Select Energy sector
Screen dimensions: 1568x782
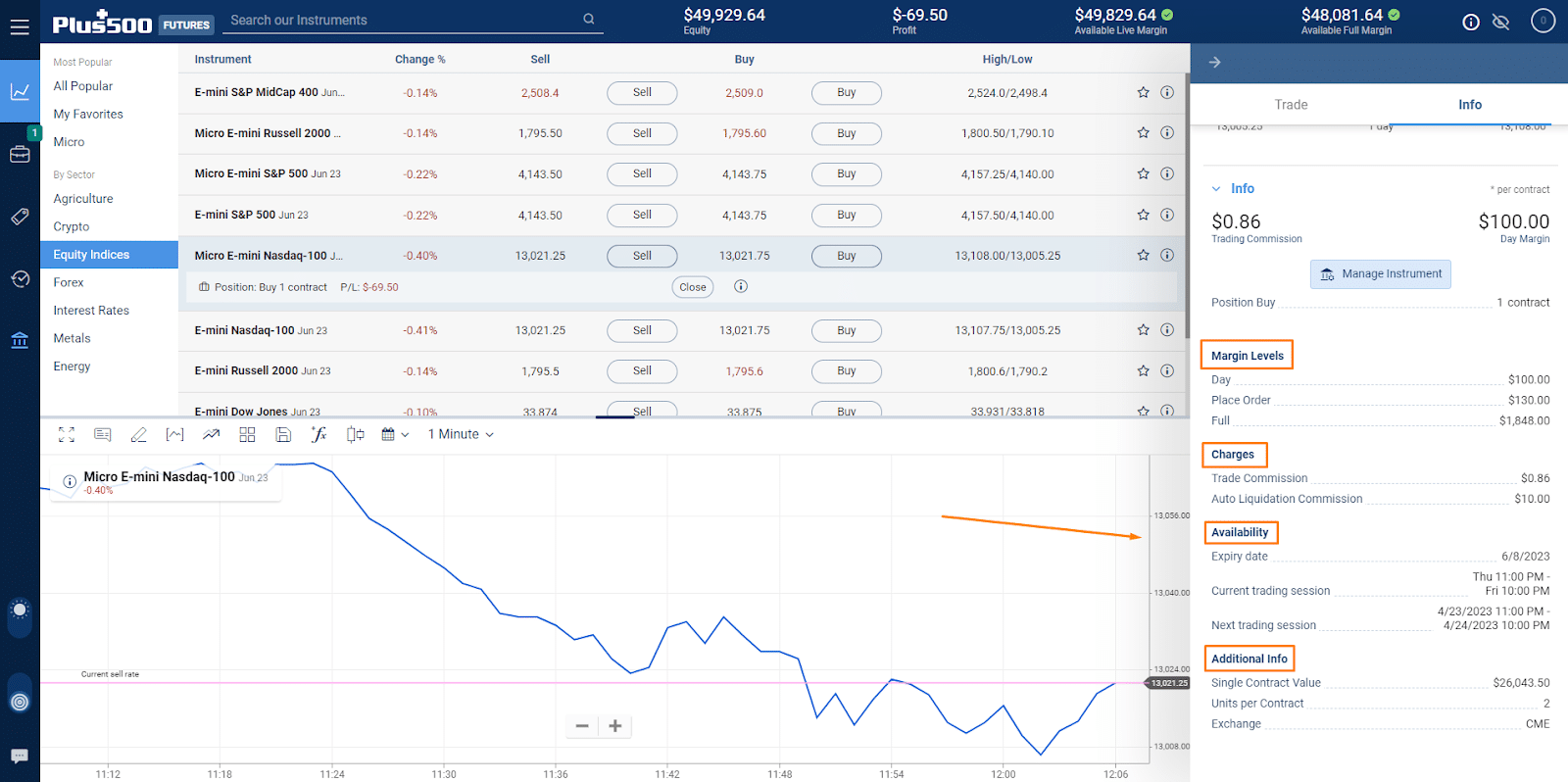(x=72, y=367)
